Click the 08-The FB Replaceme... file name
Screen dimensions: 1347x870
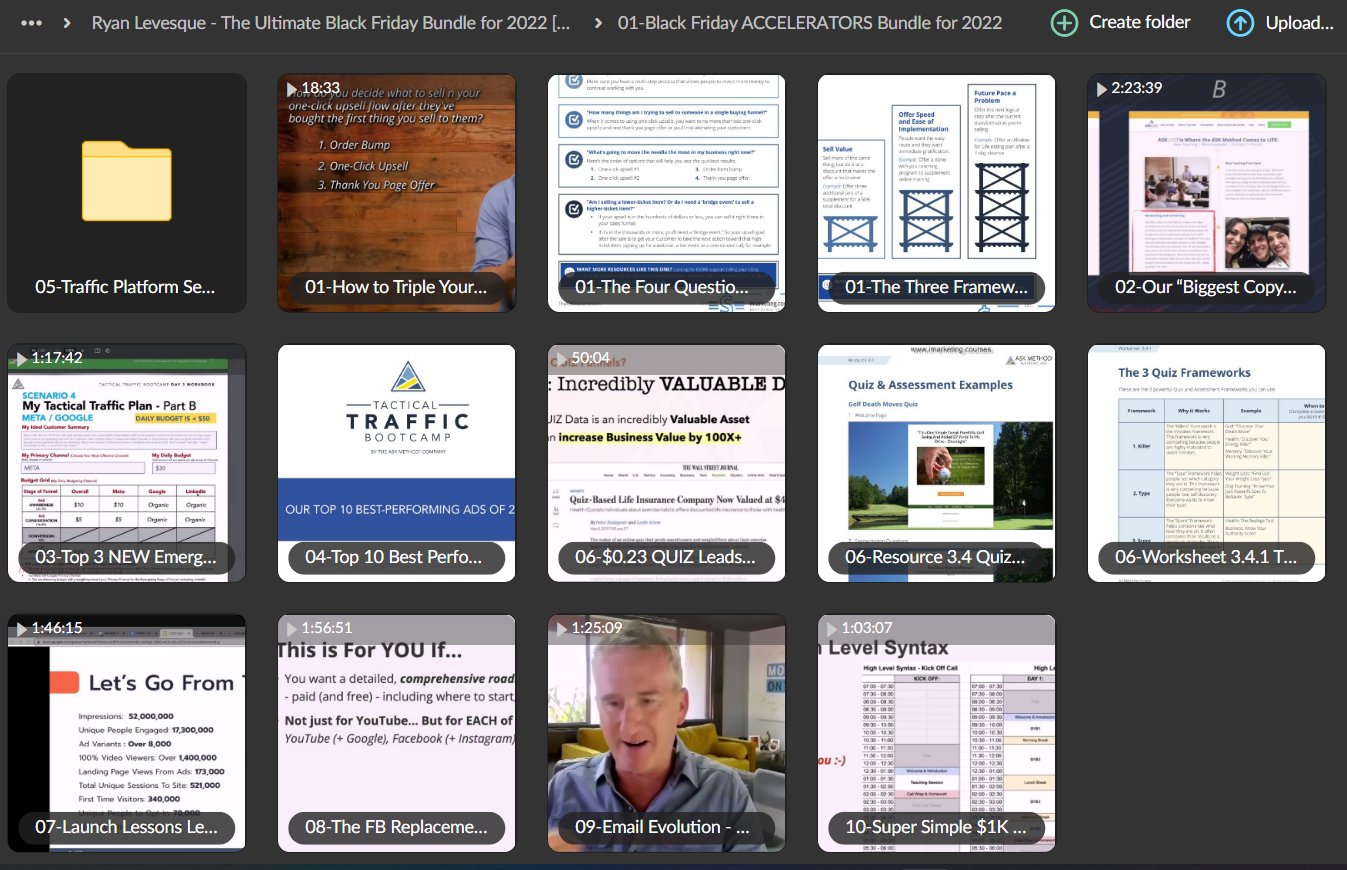click(396, 827)
